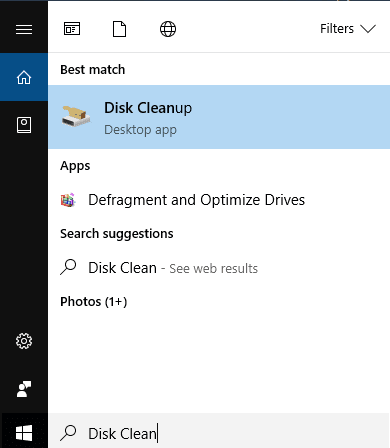
Task: Click the Windows Start button
Action: [x=24, y=433]
